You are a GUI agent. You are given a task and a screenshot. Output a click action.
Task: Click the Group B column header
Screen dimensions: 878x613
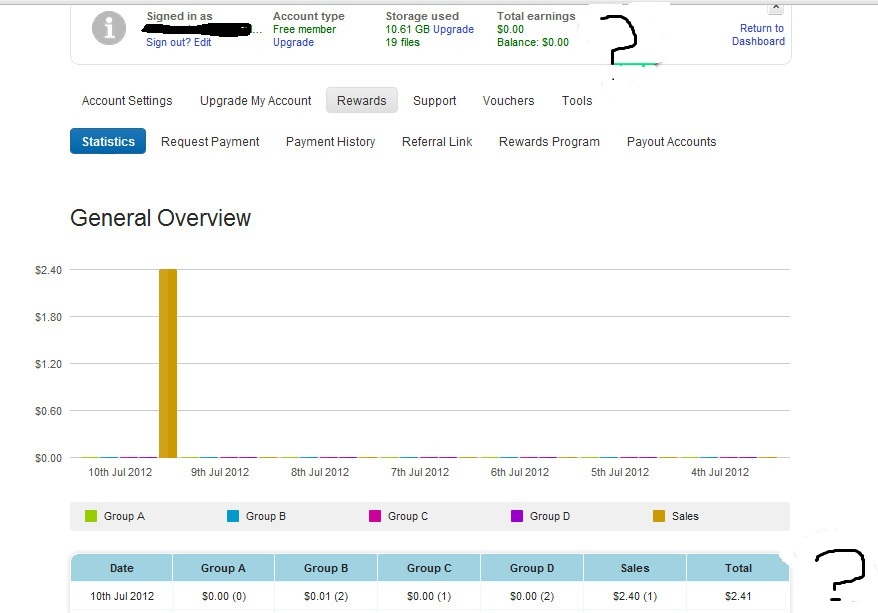[326, 568]
